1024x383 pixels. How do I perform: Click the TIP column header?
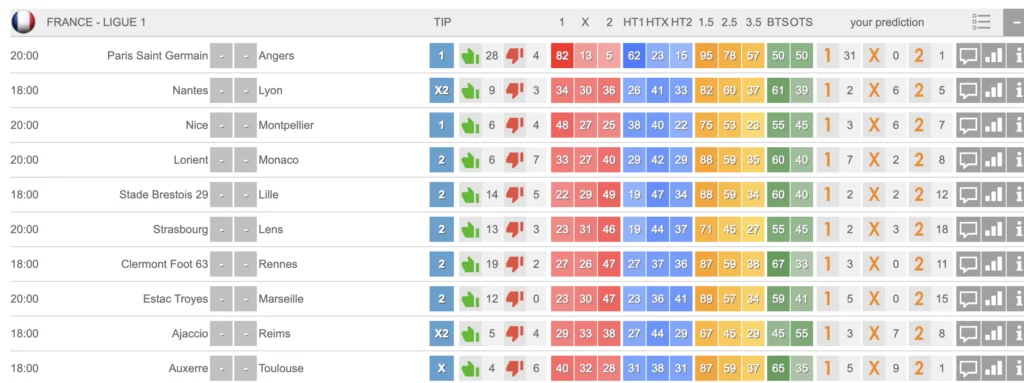(442, 22)
